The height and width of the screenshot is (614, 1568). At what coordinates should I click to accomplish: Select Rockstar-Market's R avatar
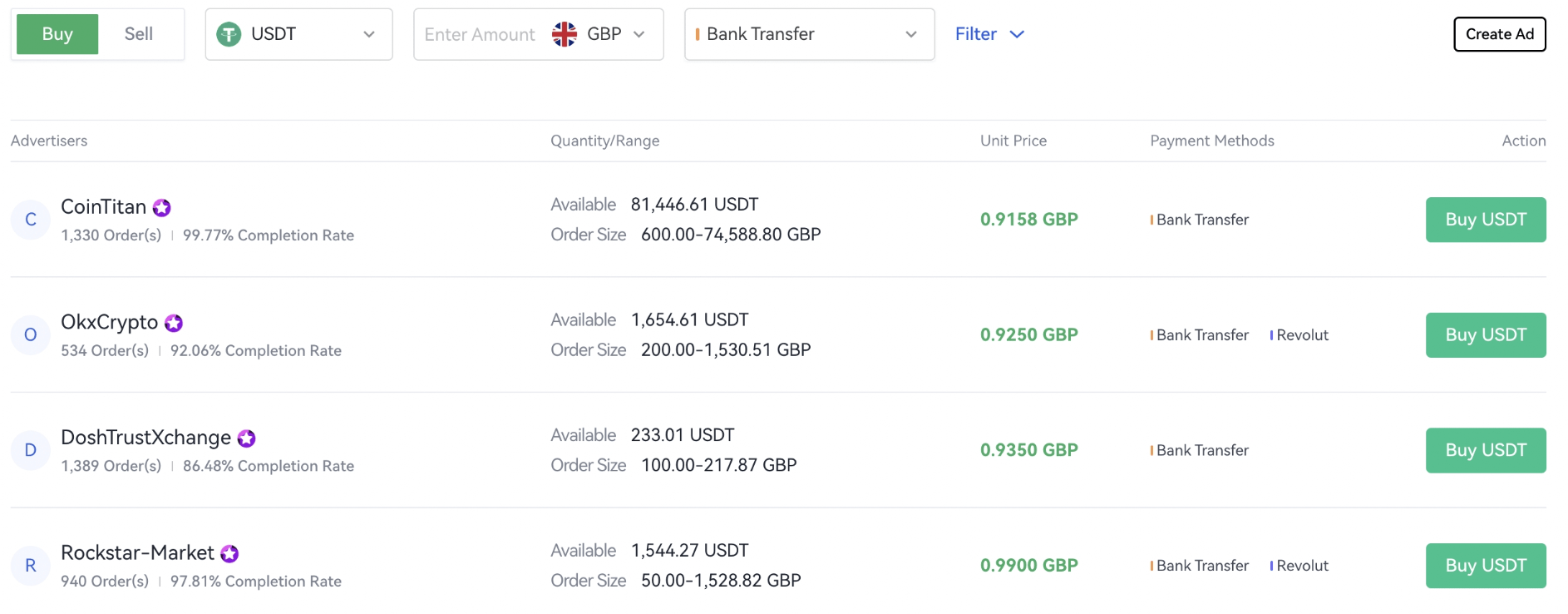[x=31, y=566]
